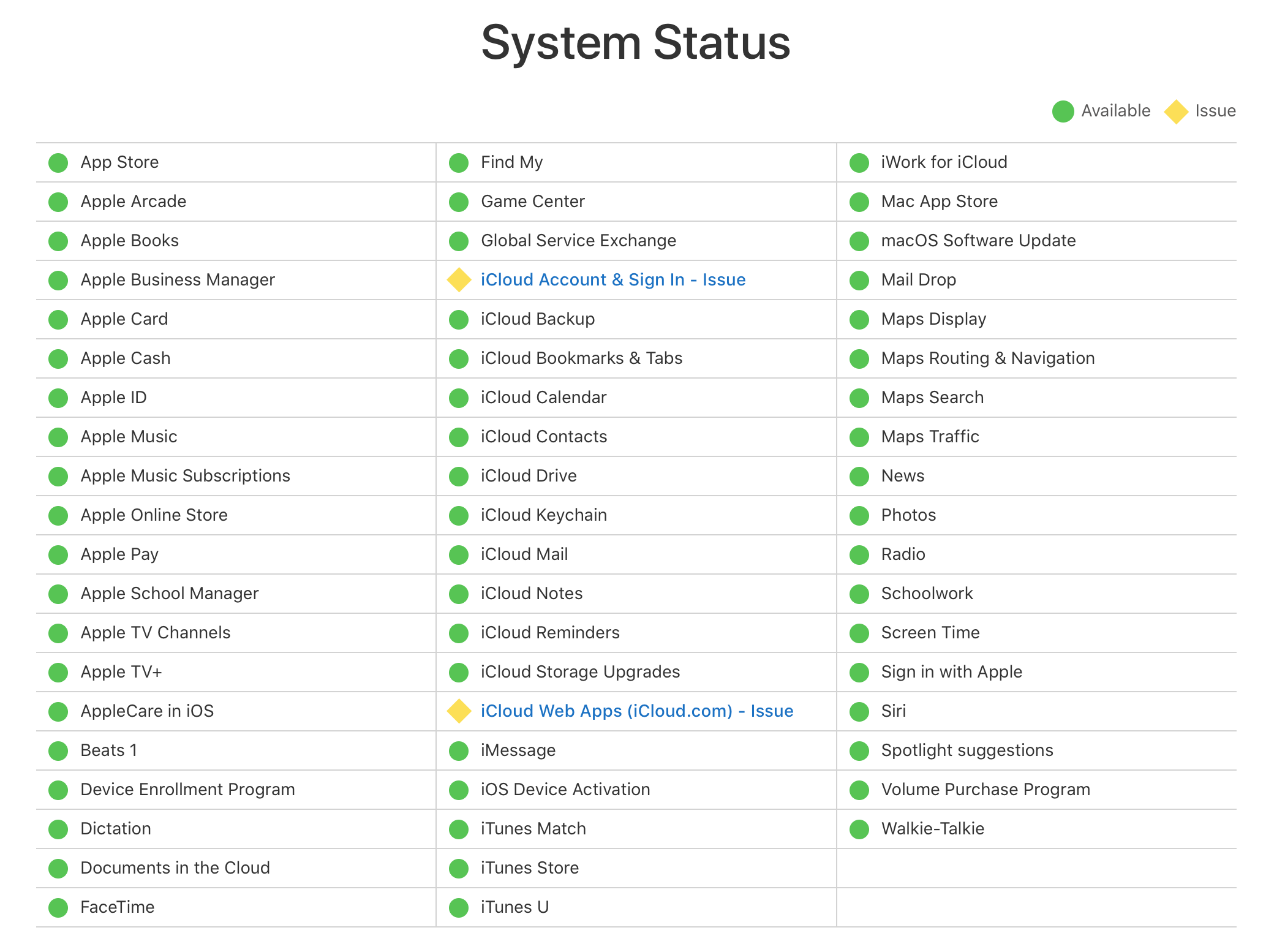Viewport: 1285px width, 952px height.
Task: Open the iCloud Account & Sign In issue link
Action: pos(612,280)
